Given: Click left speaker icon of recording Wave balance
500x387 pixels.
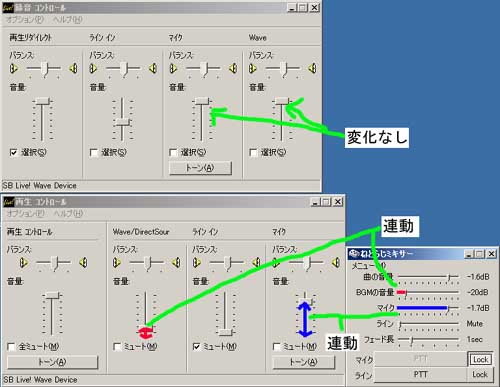Looking at the screenshot, I should click(x=253, y=69).
